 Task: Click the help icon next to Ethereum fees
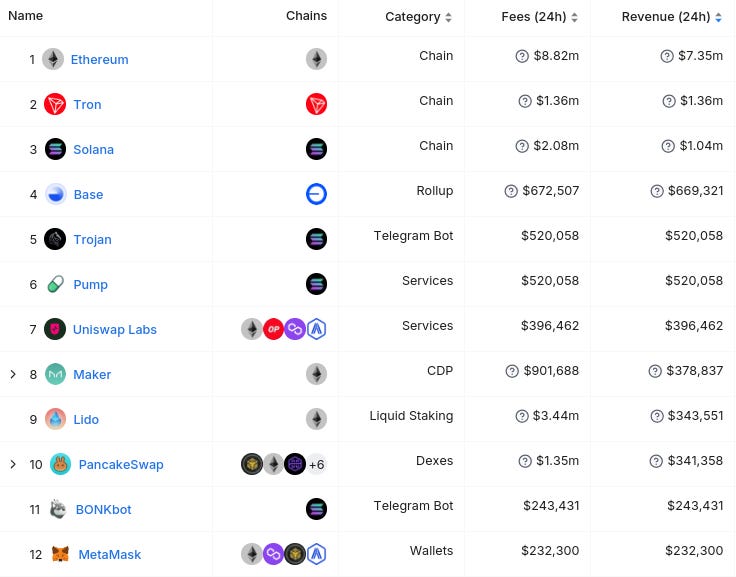(522, 56)
